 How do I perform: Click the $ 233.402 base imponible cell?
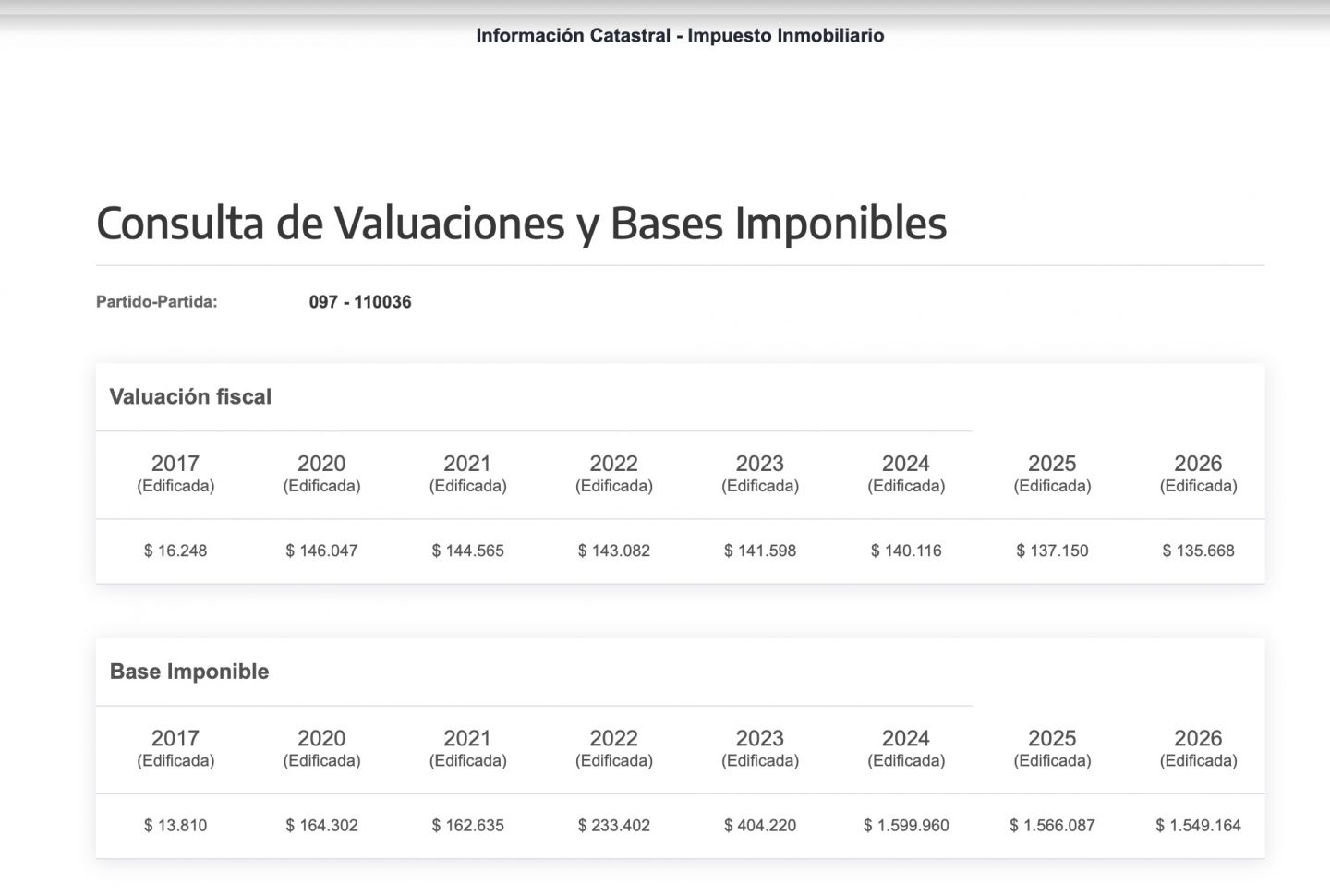click(x=614, y=826)
